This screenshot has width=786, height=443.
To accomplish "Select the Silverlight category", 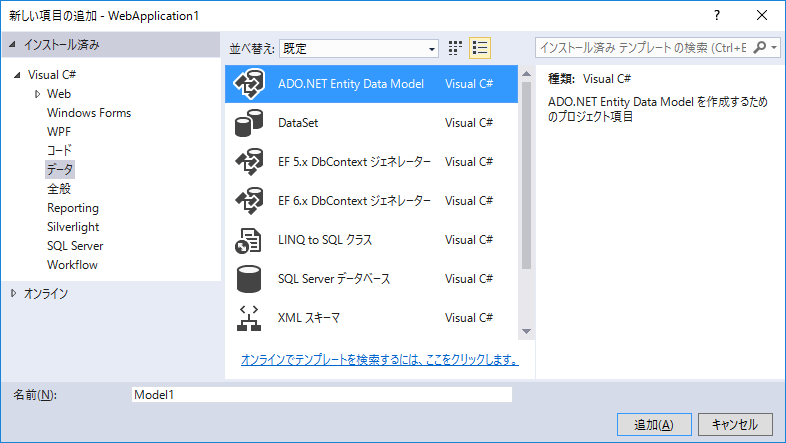I will point(73,227).
